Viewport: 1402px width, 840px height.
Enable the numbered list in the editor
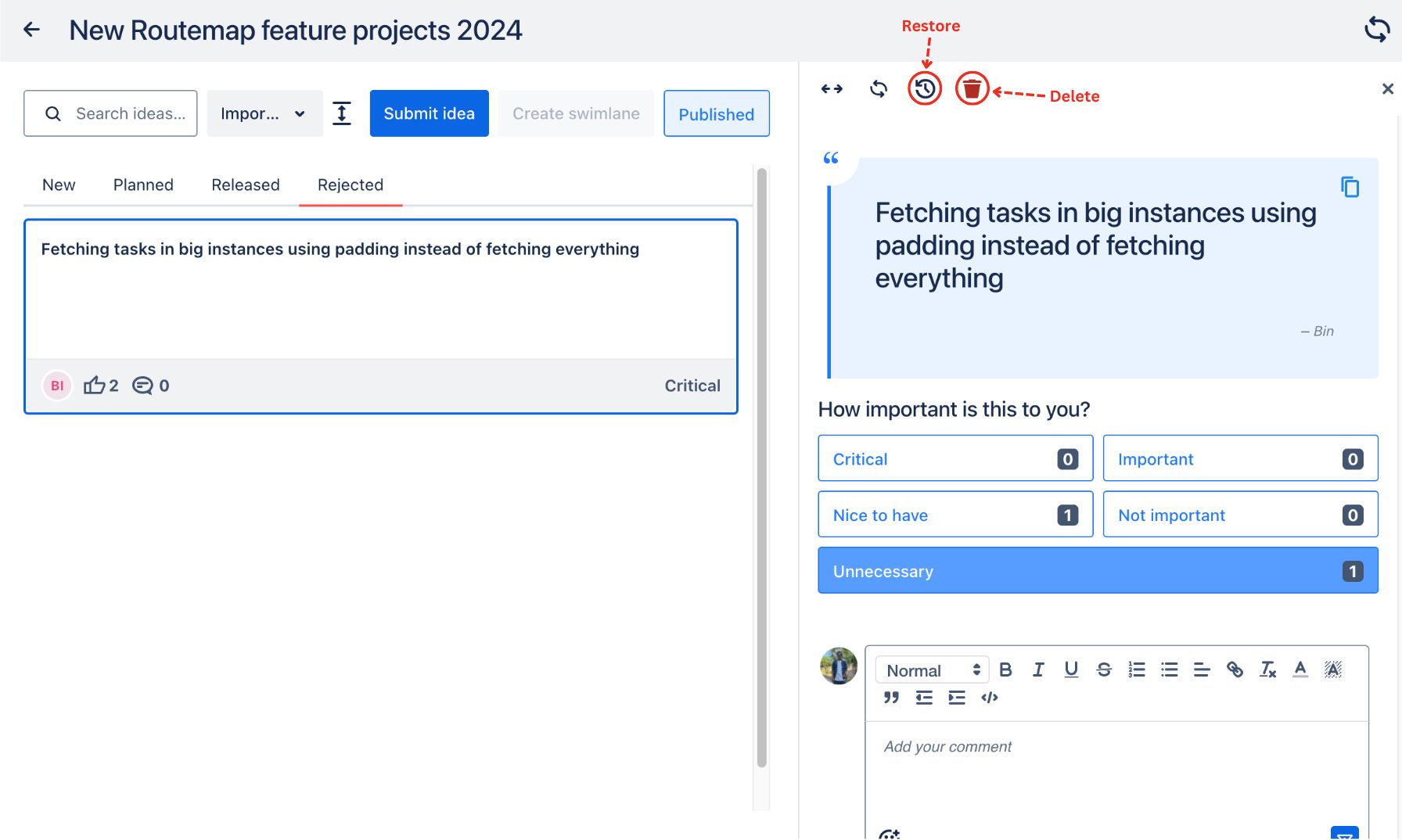pos(1136,669)
